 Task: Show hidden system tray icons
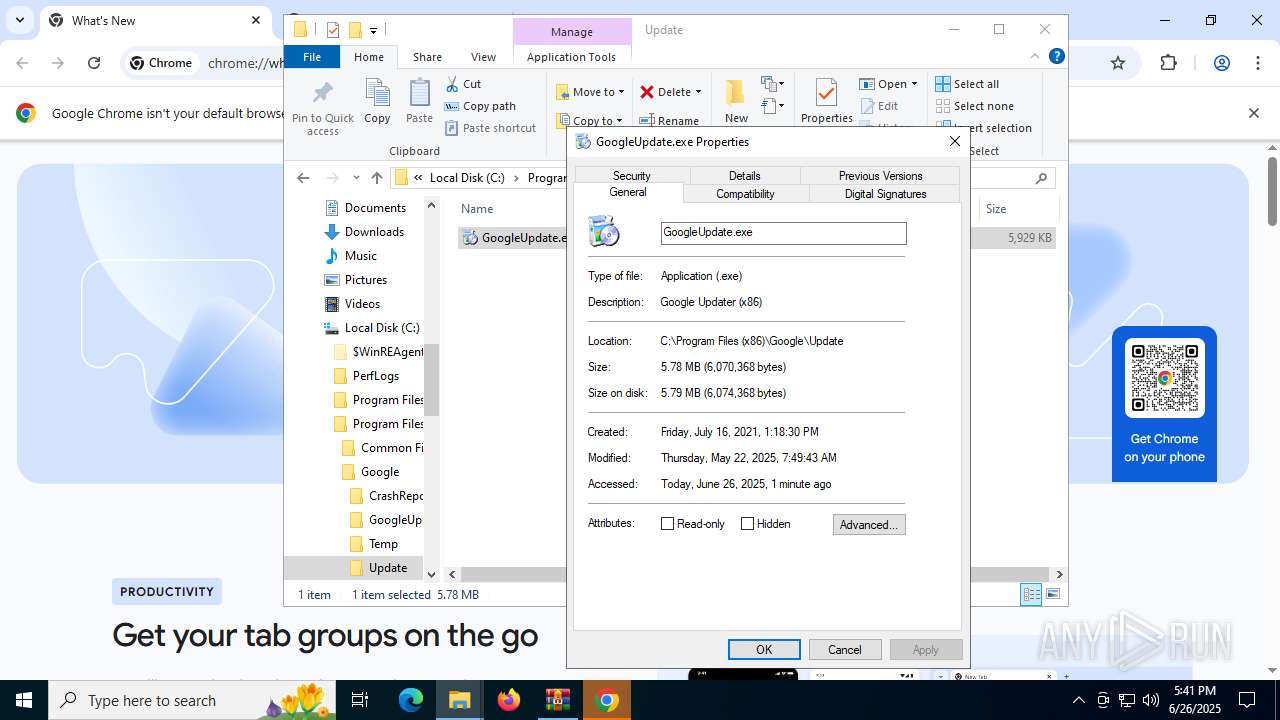tap(1078, 700)
